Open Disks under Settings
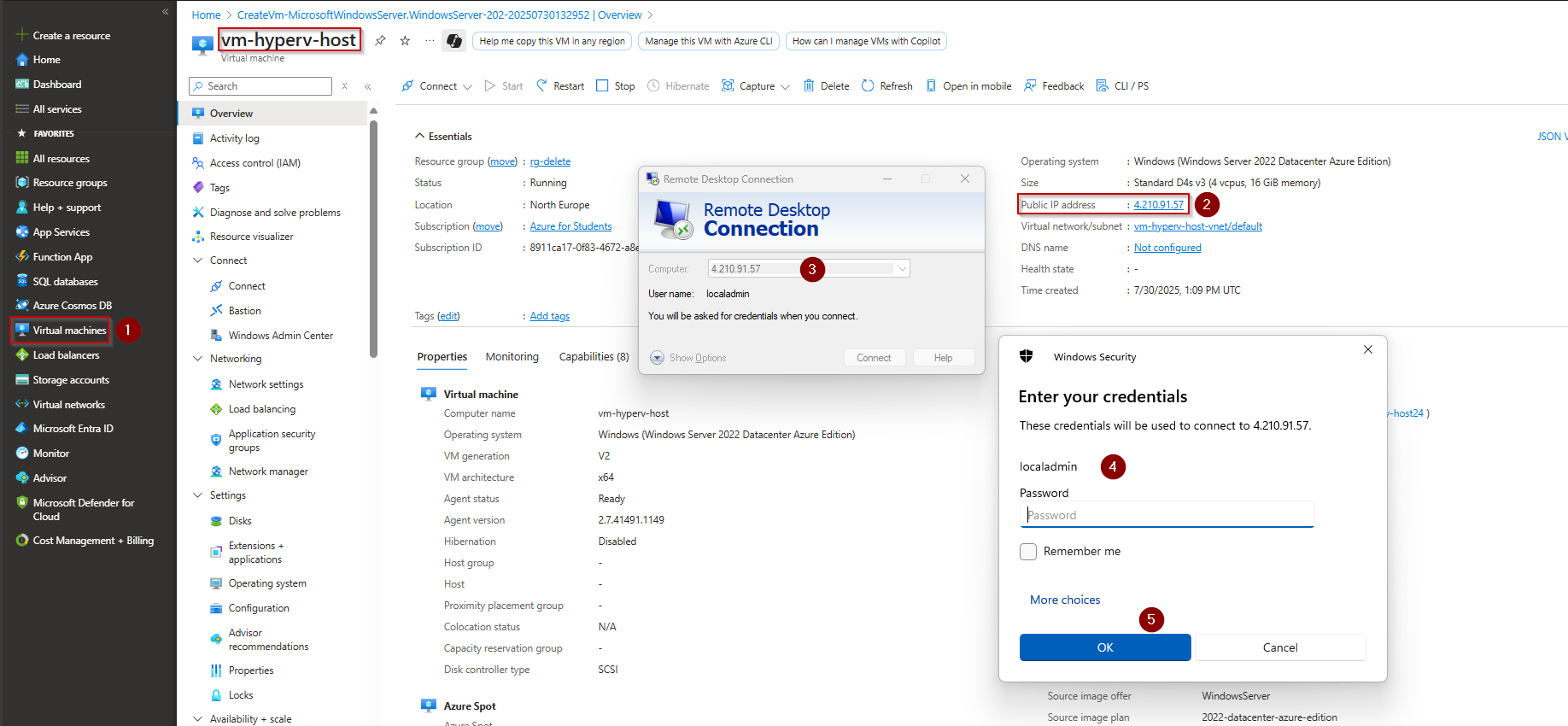 (240, 521)
